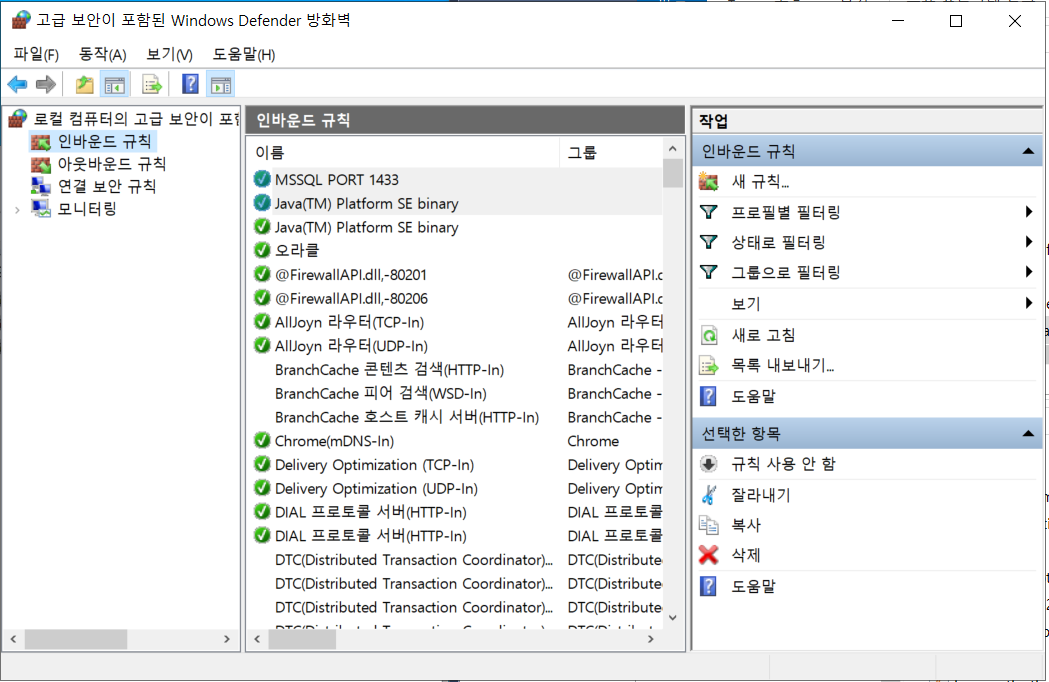Click 새 규칙... action link
This screenshot has width=1049, height=682.
760,181
